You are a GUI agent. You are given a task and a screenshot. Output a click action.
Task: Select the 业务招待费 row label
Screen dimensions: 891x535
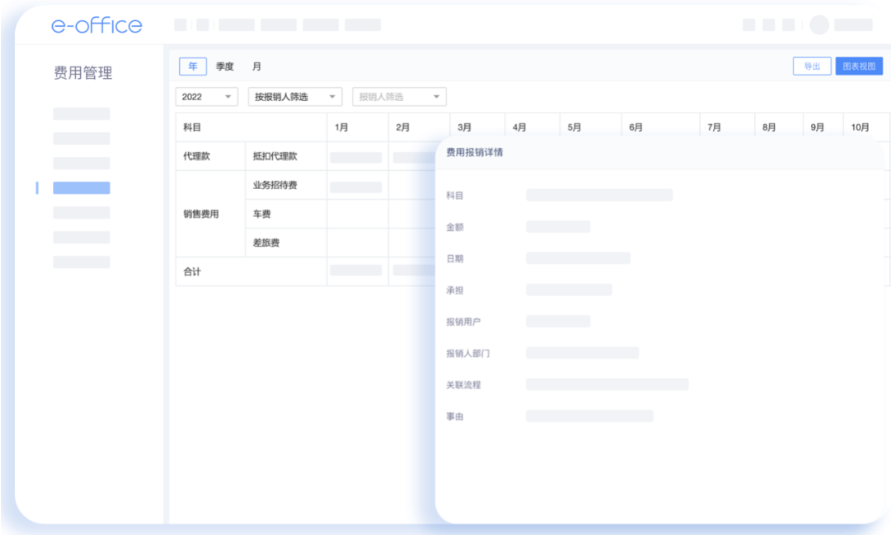point(275,185)
